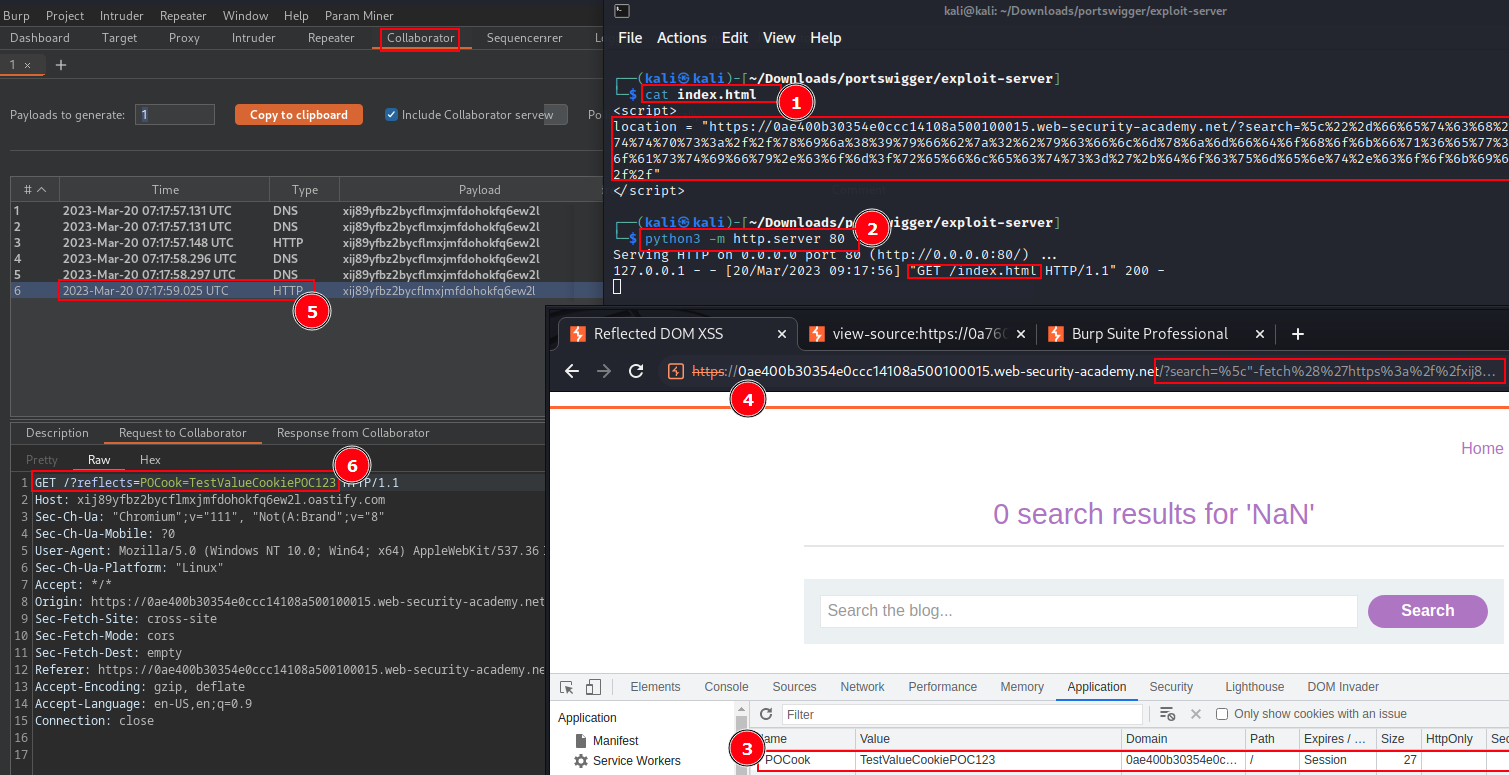Viewport: 1509px width, 775px height.
Task: Open a new browser tab
Action: click(x=1298, y=334)
